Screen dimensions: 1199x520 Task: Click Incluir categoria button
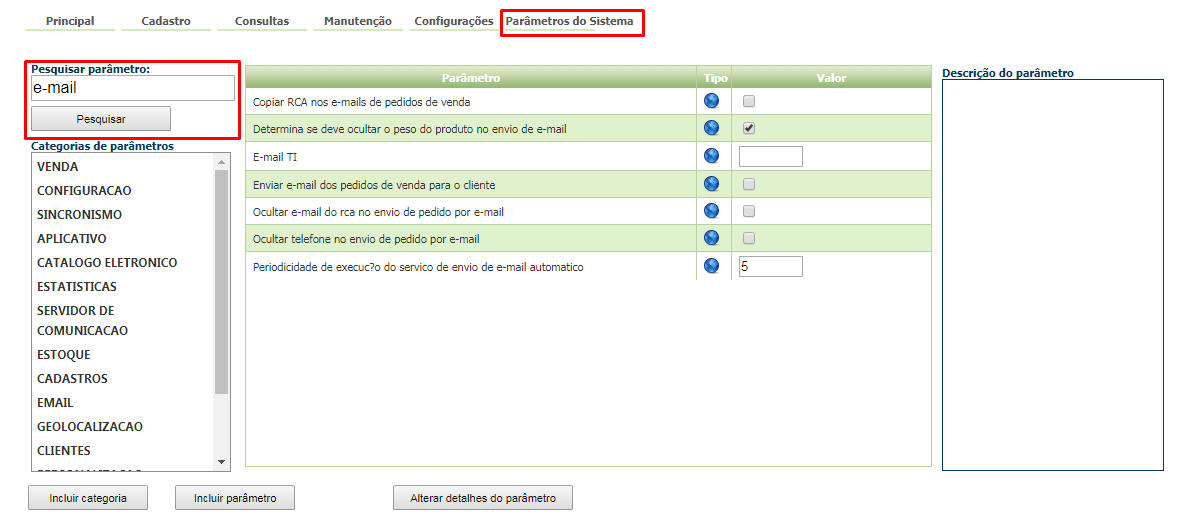88,498
